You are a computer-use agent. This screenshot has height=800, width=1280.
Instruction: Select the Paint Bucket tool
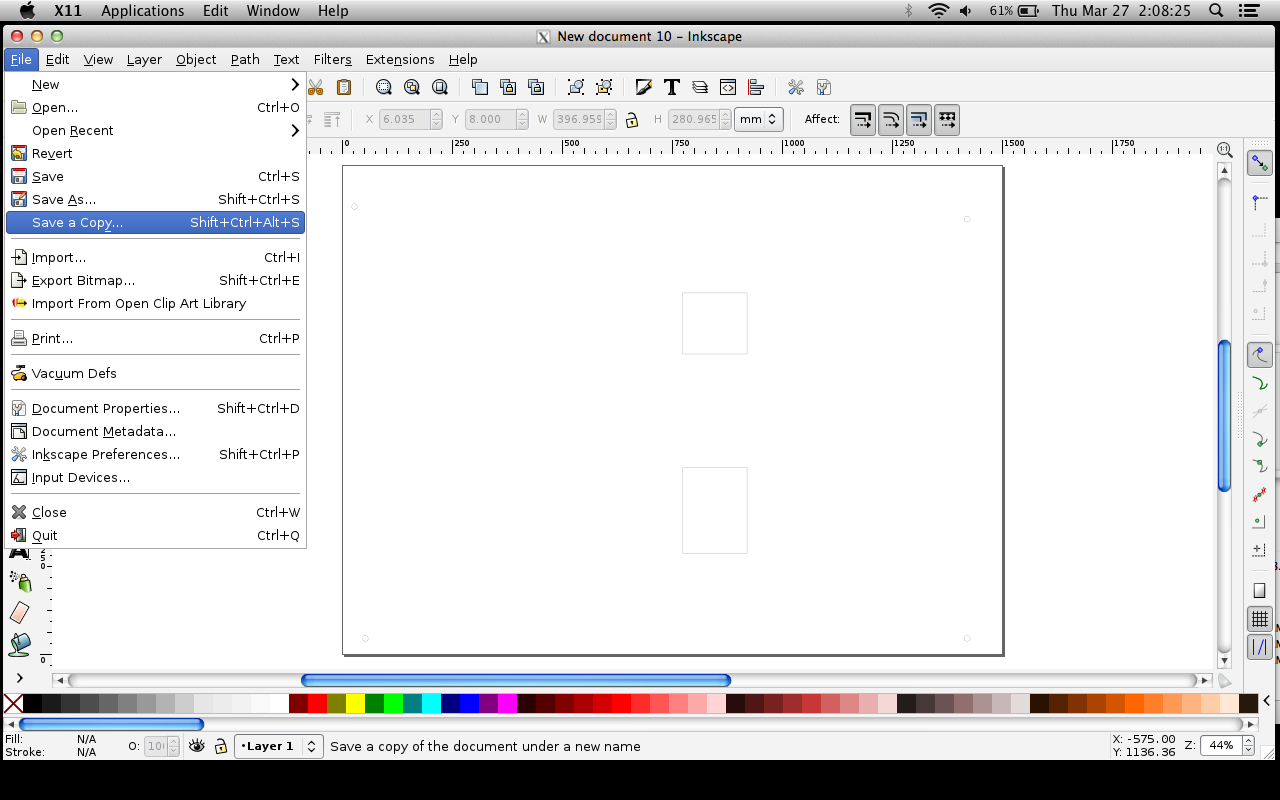click(20, 644)
